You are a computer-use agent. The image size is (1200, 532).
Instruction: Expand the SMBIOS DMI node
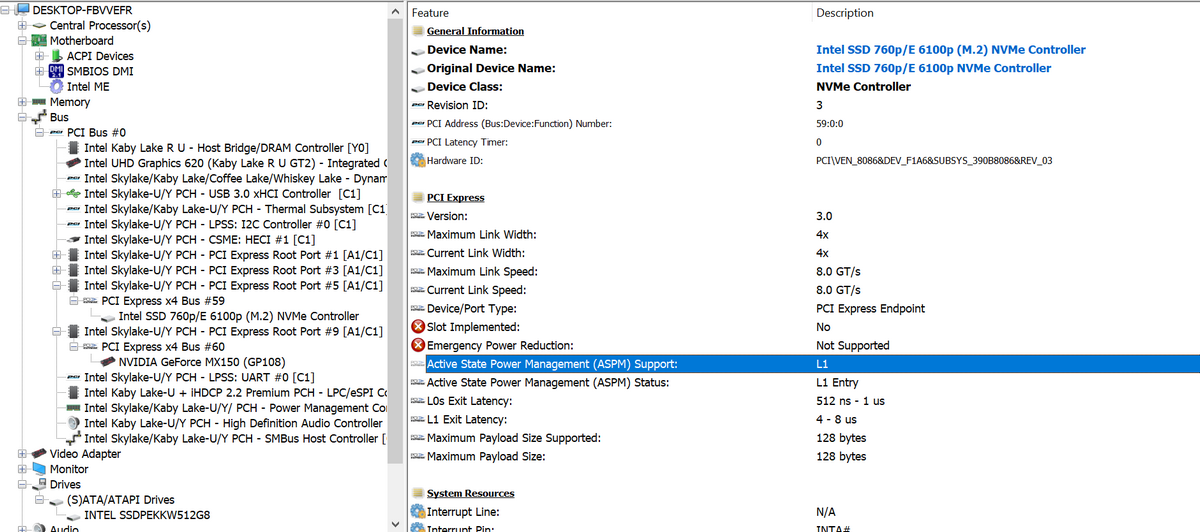tap(41, 71)
